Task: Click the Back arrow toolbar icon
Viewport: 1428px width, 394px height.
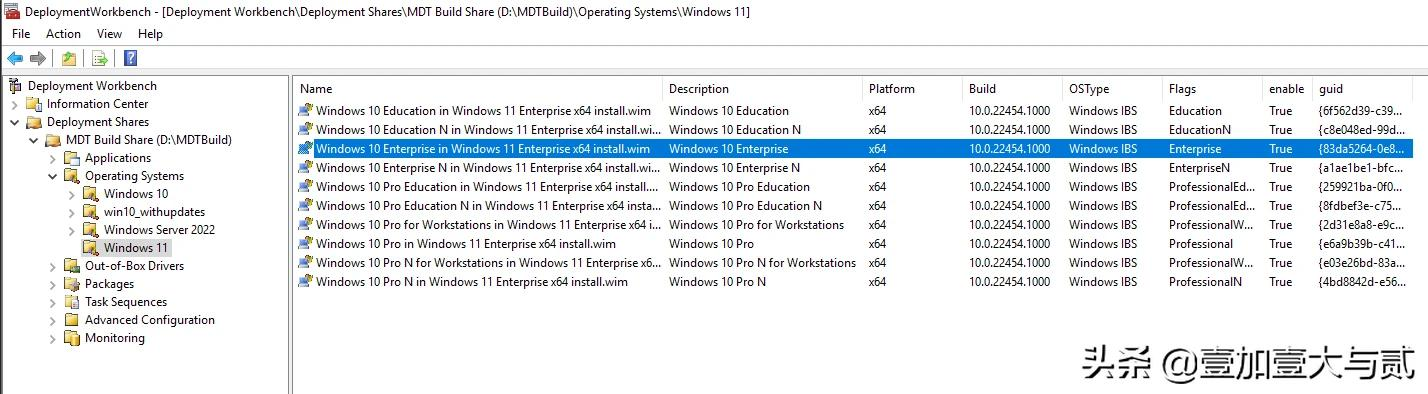Action: click(15, 58)
